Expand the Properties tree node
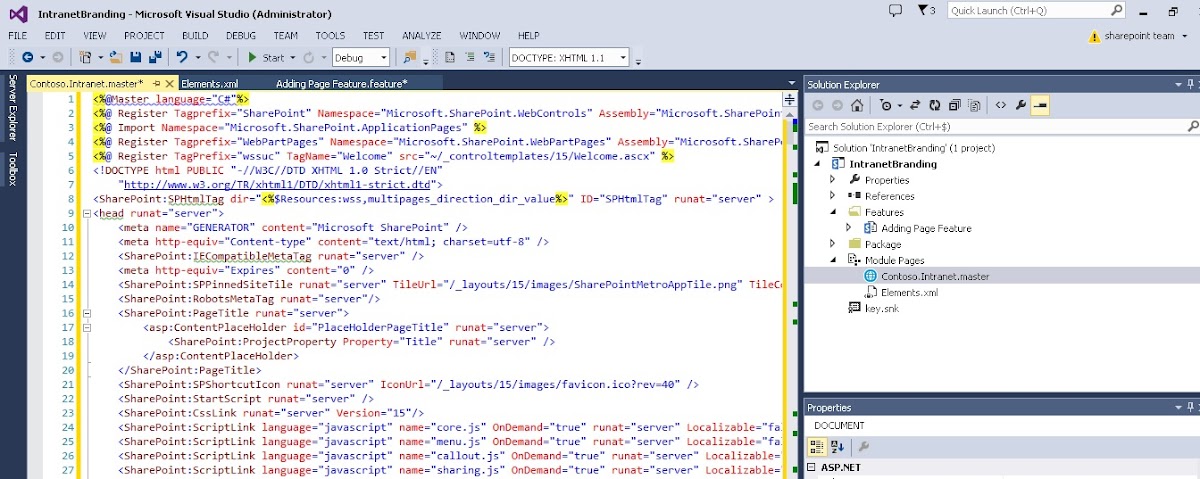Viewport: 1200px width, 479px height. [832, 180]
